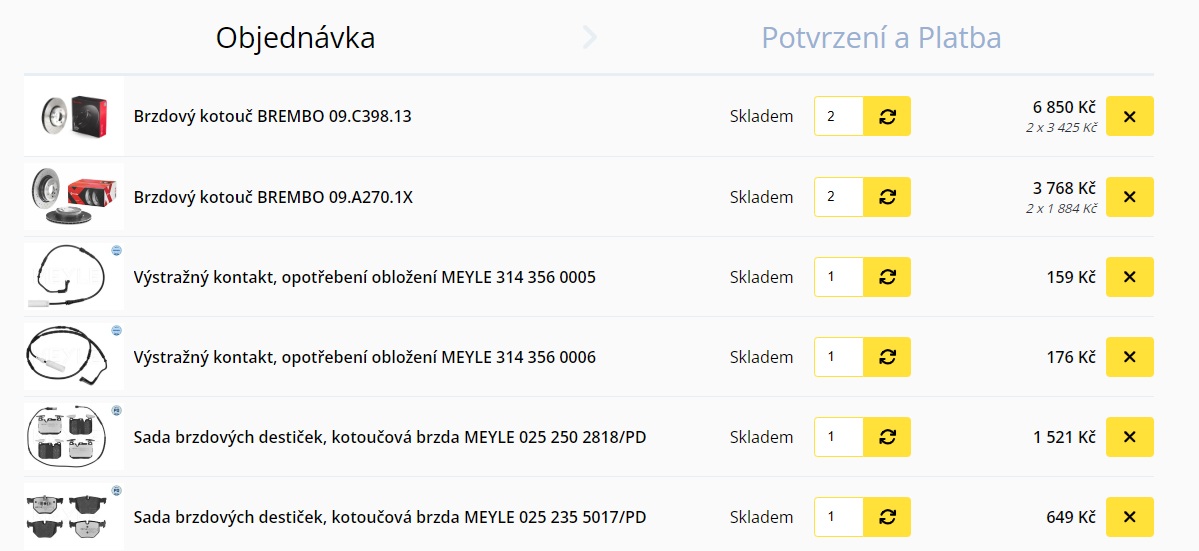View BREMBO 09.A270.1X product thumbnail
Image resolution: width=1199 pixels, height=551 pixels.
pos(74,197)
